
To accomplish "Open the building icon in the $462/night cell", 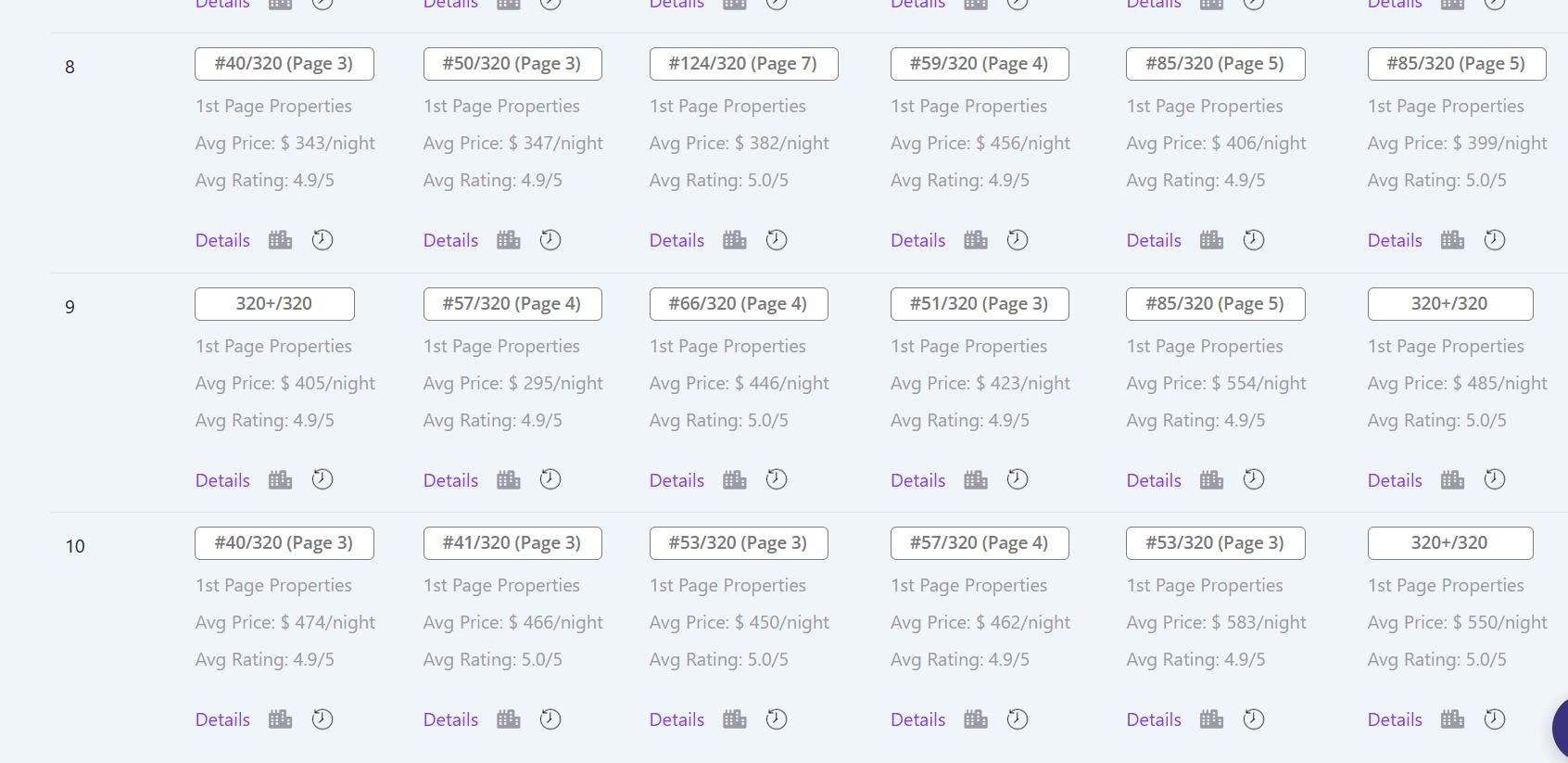I will click(976, 719).
